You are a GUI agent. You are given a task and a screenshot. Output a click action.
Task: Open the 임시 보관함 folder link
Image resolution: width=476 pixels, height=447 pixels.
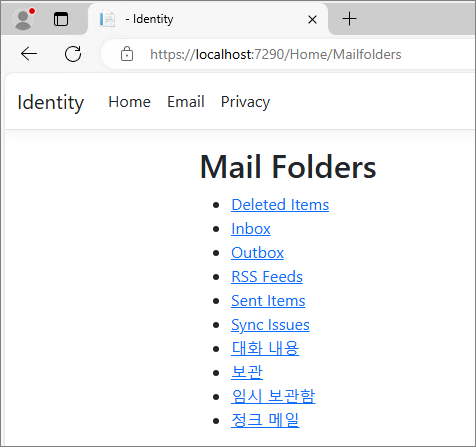click(273, 396)
